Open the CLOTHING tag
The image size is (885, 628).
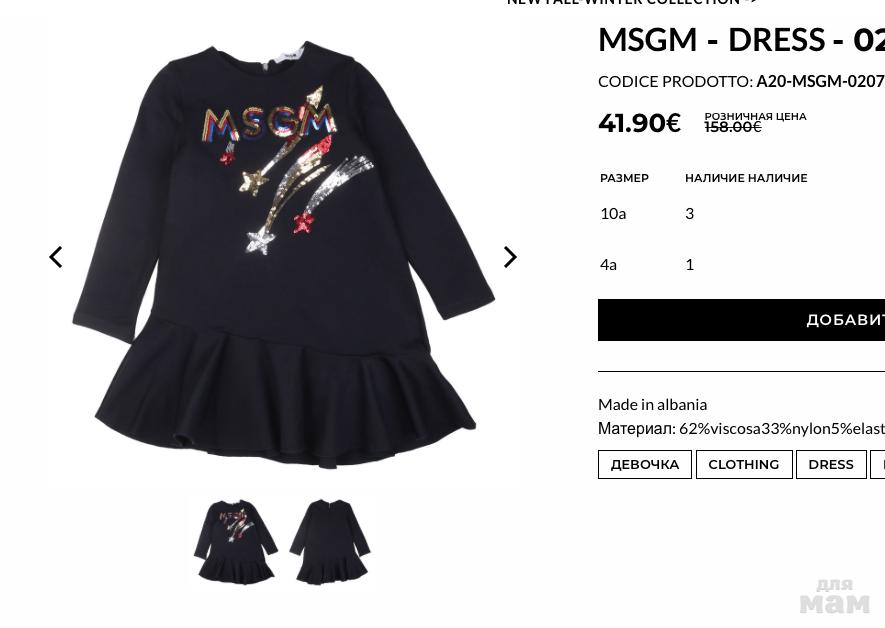(744, 464)
